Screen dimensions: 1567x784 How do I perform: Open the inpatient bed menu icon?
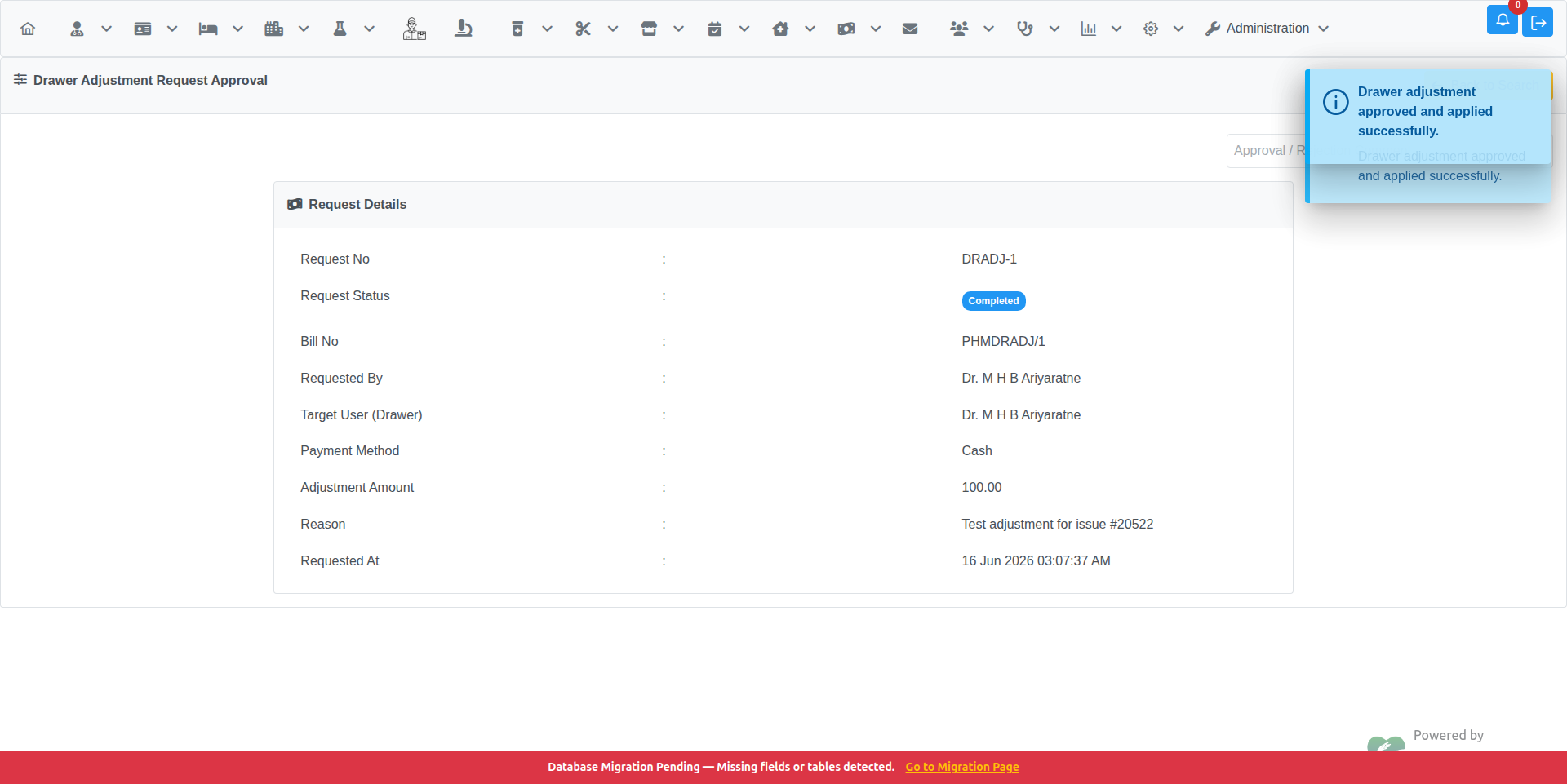tap(208, 29)
